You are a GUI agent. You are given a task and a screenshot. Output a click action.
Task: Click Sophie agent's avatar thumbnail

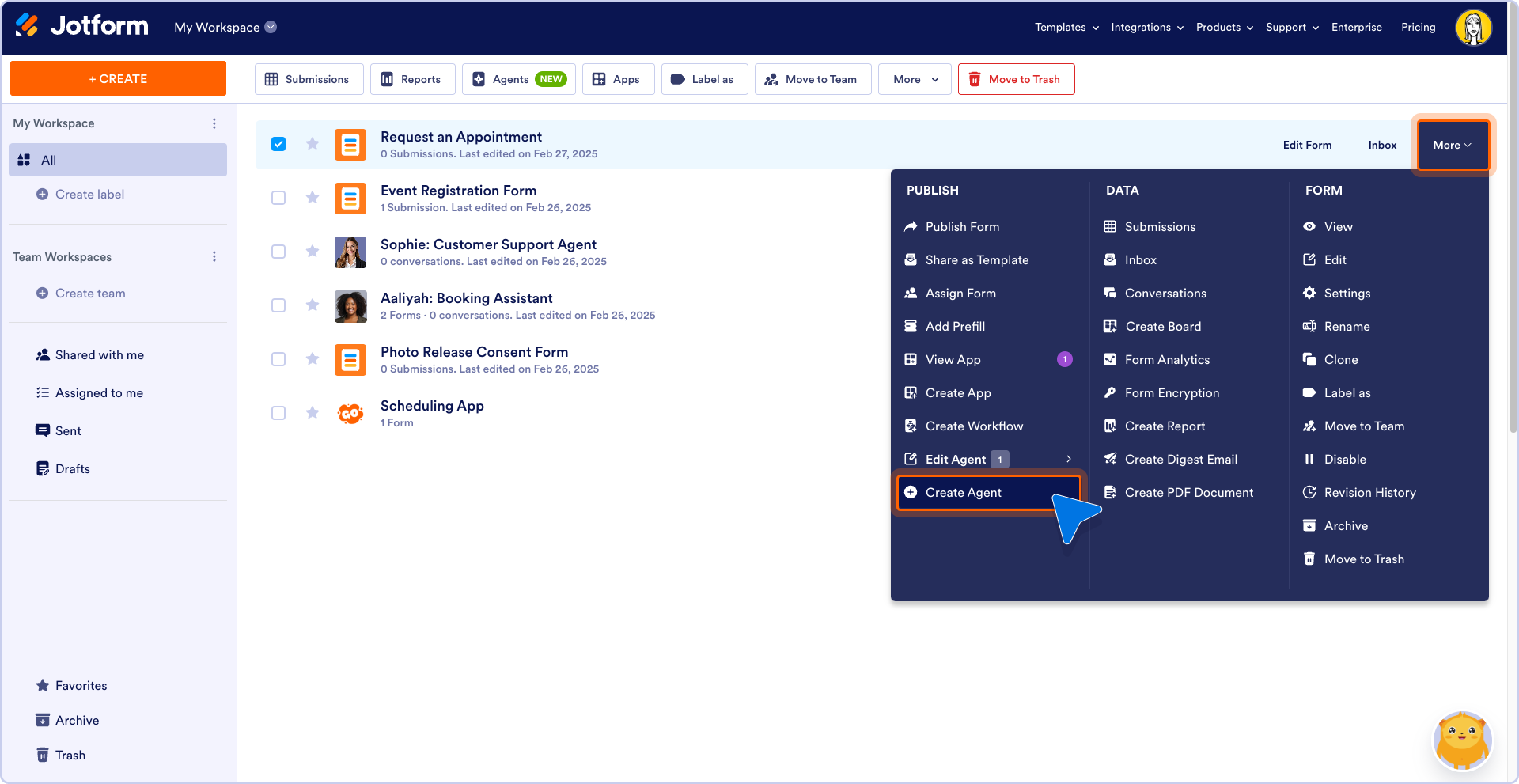[350, 252]
